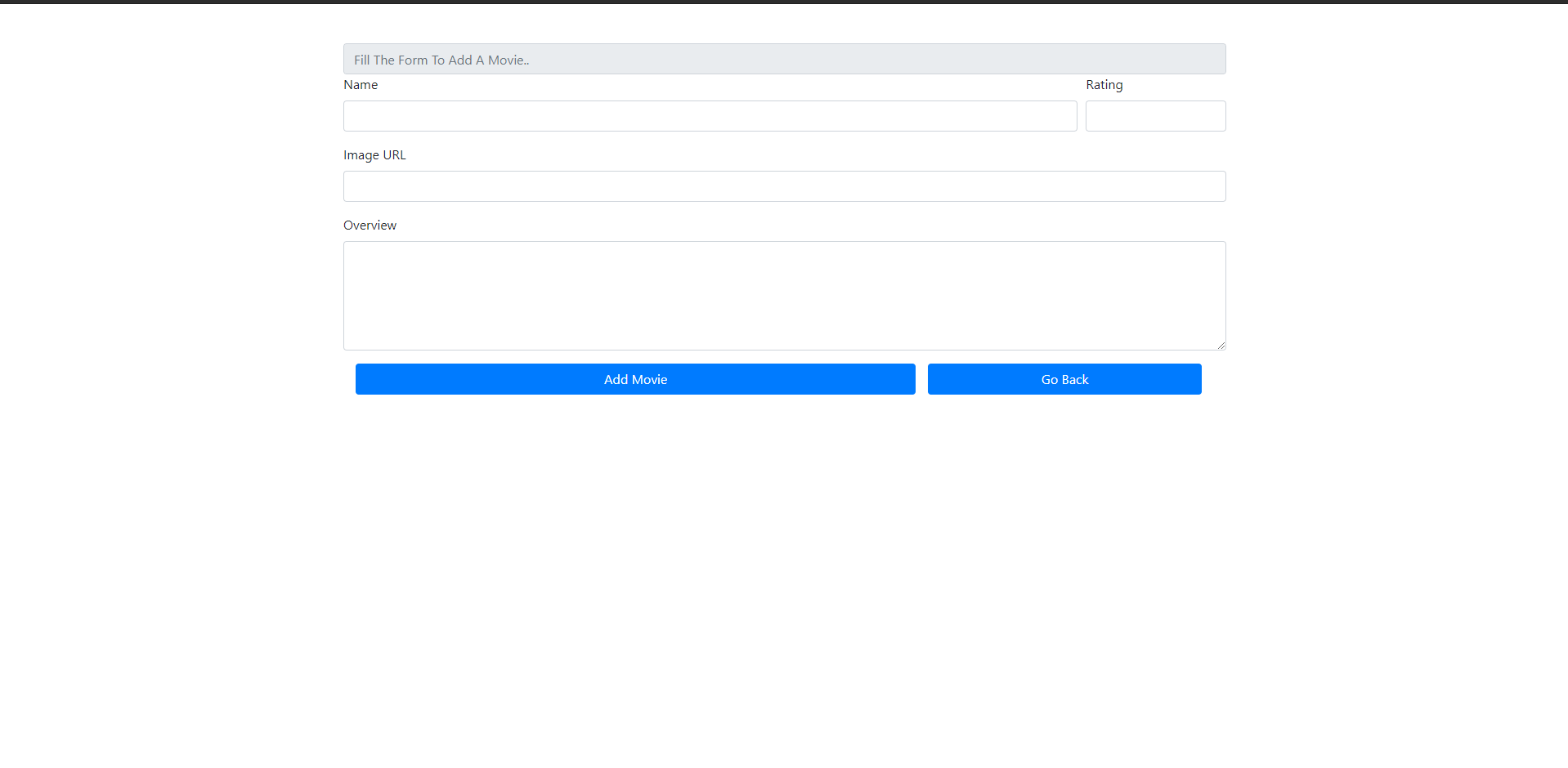Click the Overview field label

point(370,225)
